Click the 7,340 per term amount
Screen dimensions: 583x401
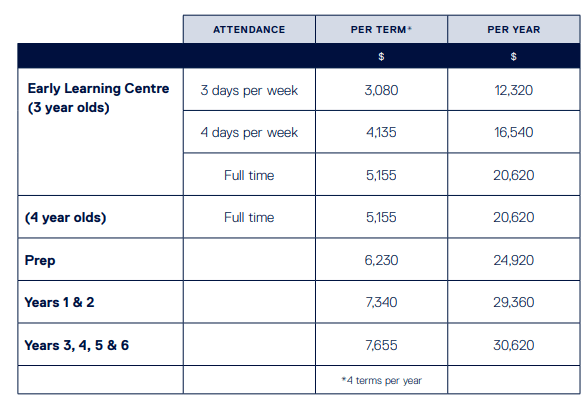pyautogui.click(x=381, y=302)
